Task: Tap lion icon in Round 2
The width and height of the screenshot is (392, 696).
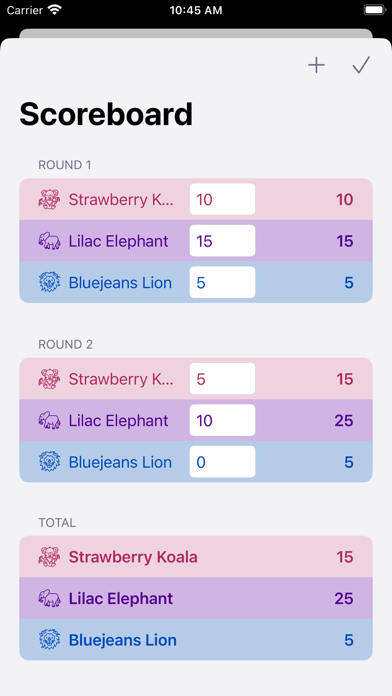Action: (49, 462)
